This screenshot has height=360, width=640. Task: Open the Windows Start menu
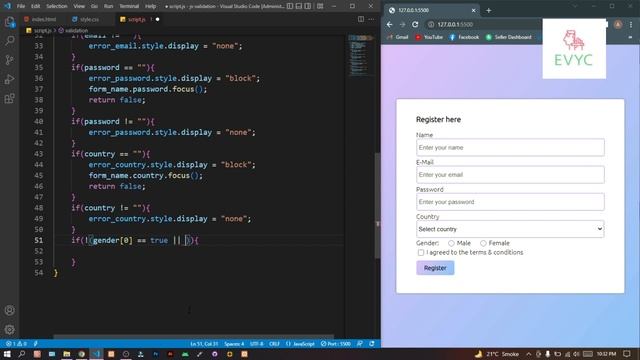7,354
